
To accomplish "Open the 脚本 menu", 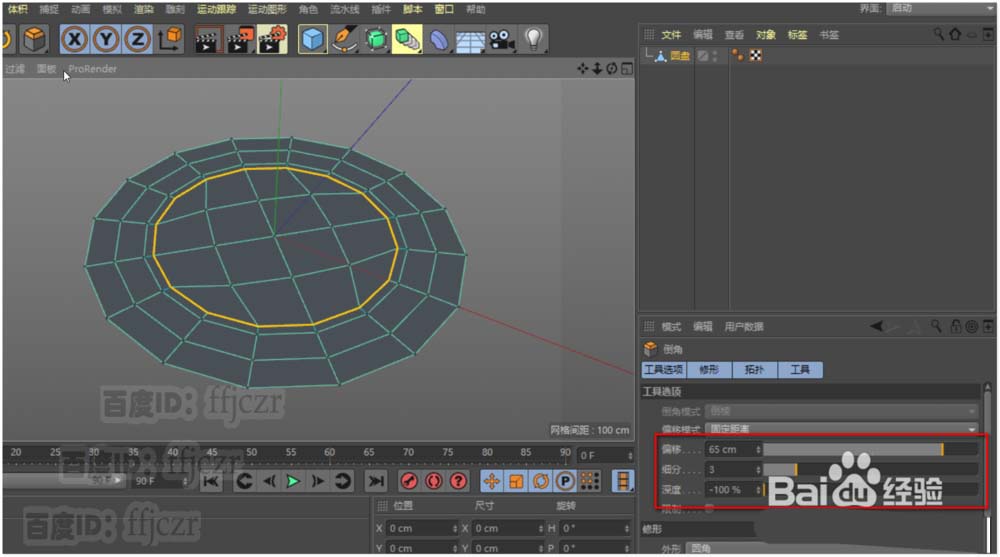I will pos(414,9).
